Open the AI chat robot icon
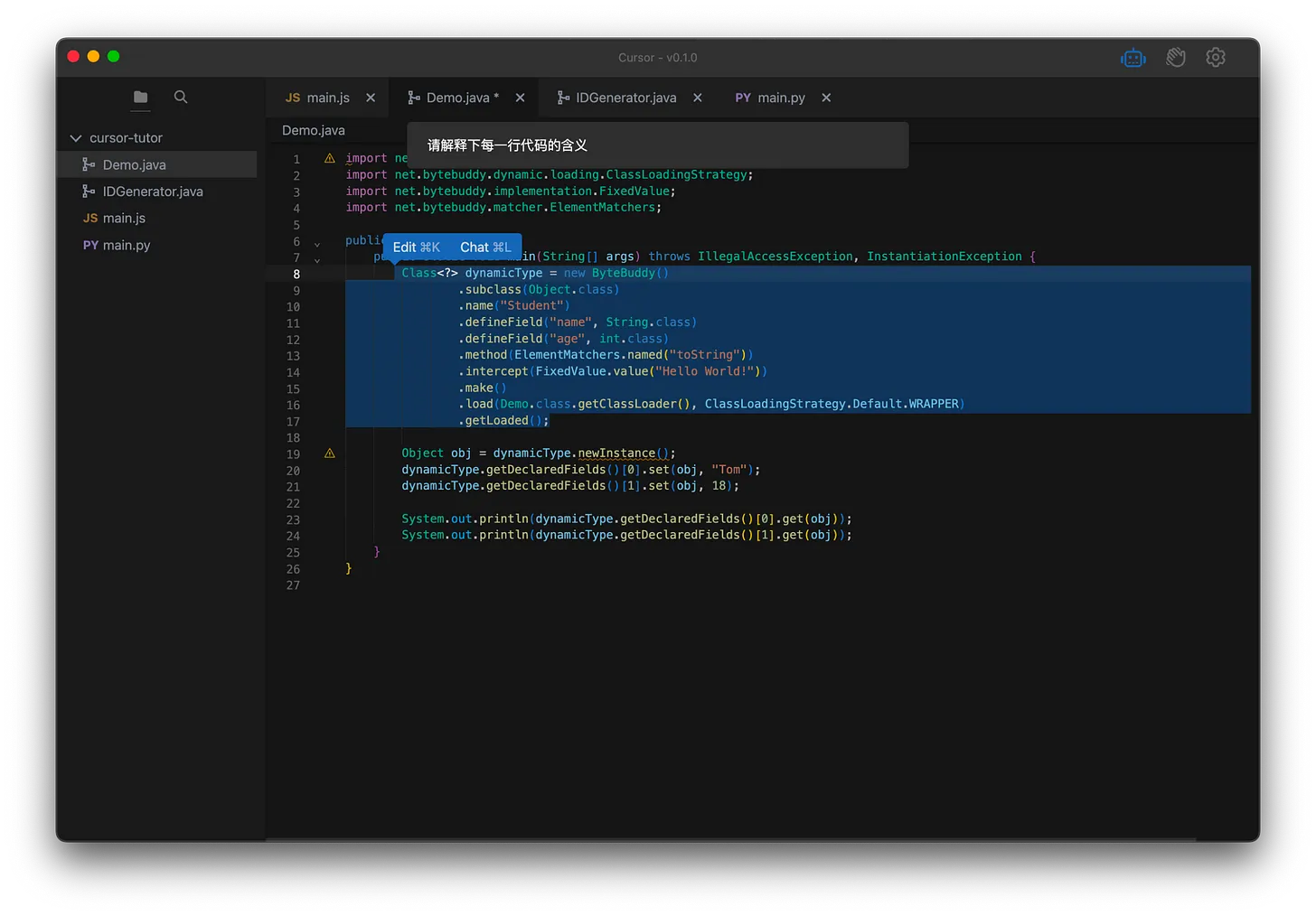This screenshot has height=916, width=1316. click(x=1133, y=58)
